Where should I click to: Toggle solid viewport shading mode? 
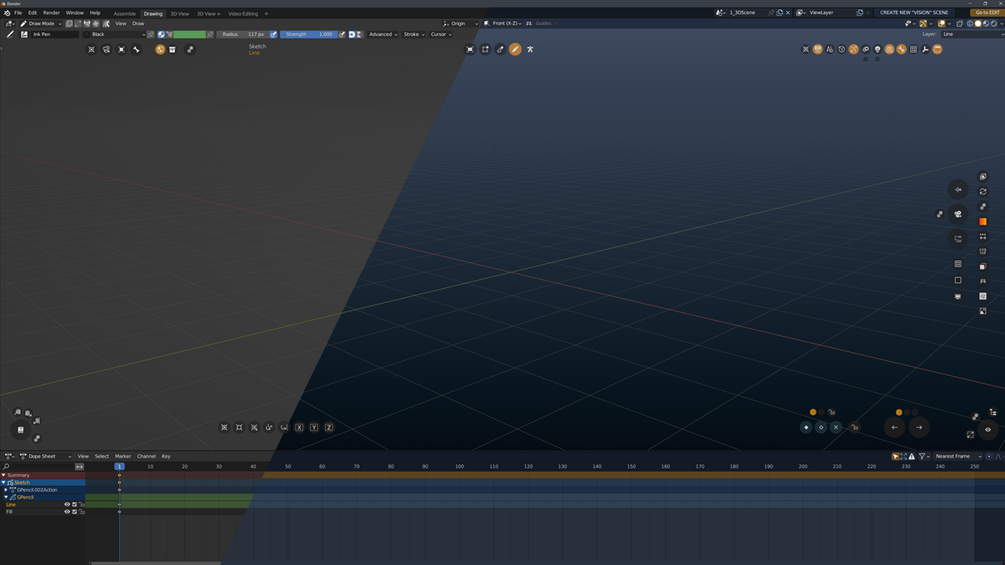tap(978, 24)
